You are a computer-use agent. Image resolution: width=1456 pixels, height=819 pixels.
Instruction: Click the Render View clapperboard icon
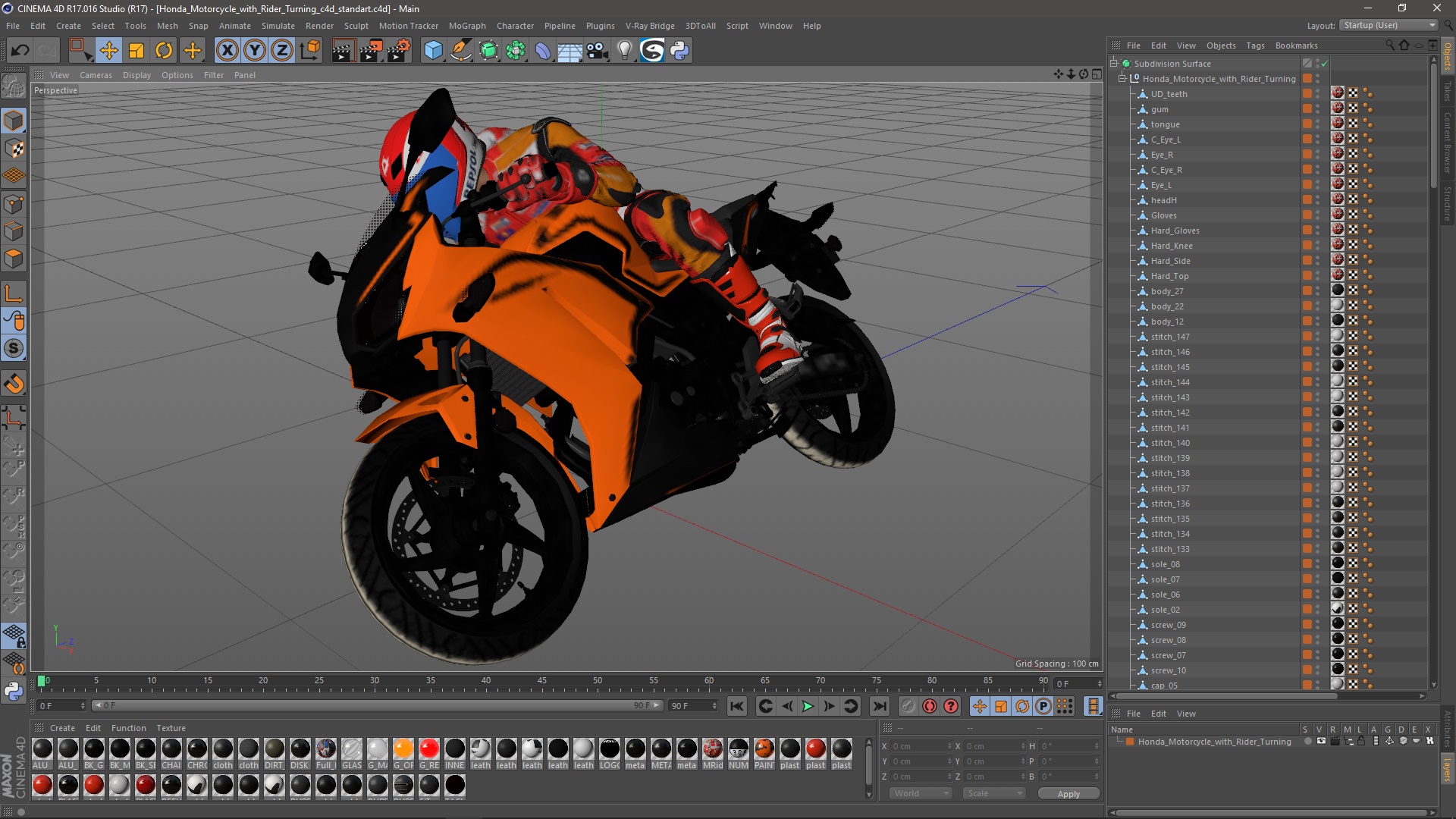344,51
